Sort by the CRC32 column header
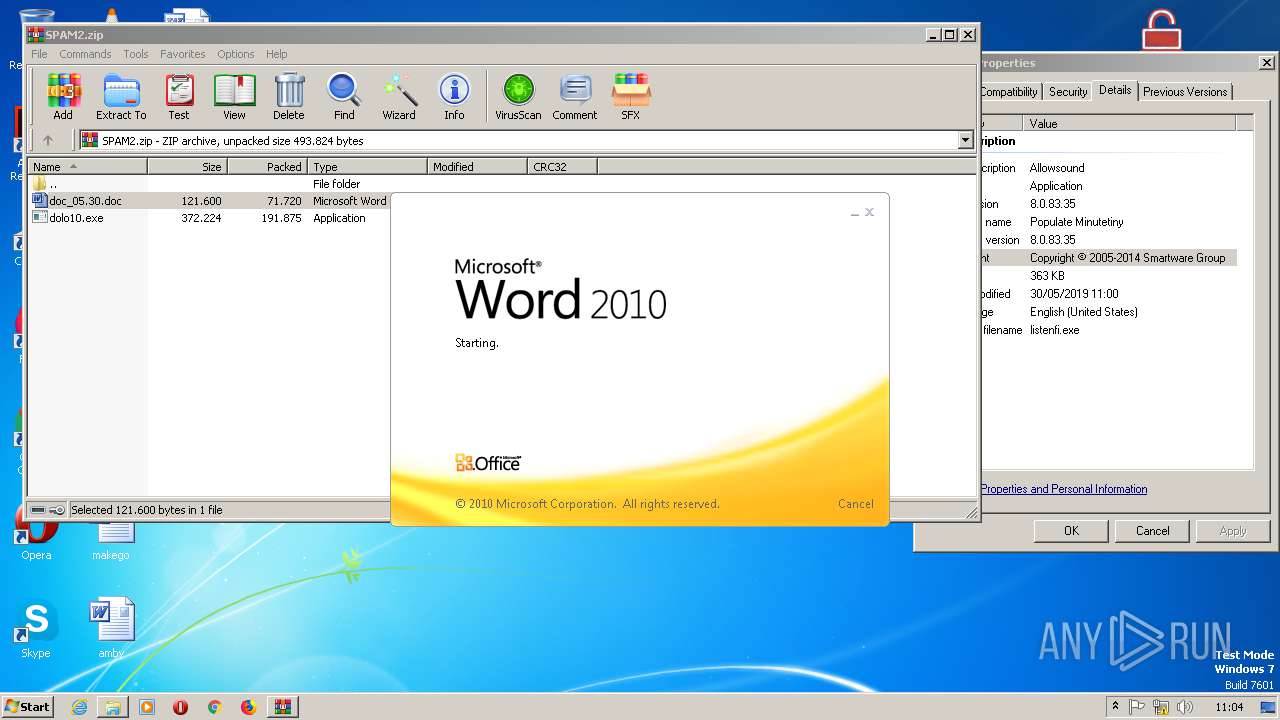The height and width of the screenshot is (720, 1280). click(562, 167)
